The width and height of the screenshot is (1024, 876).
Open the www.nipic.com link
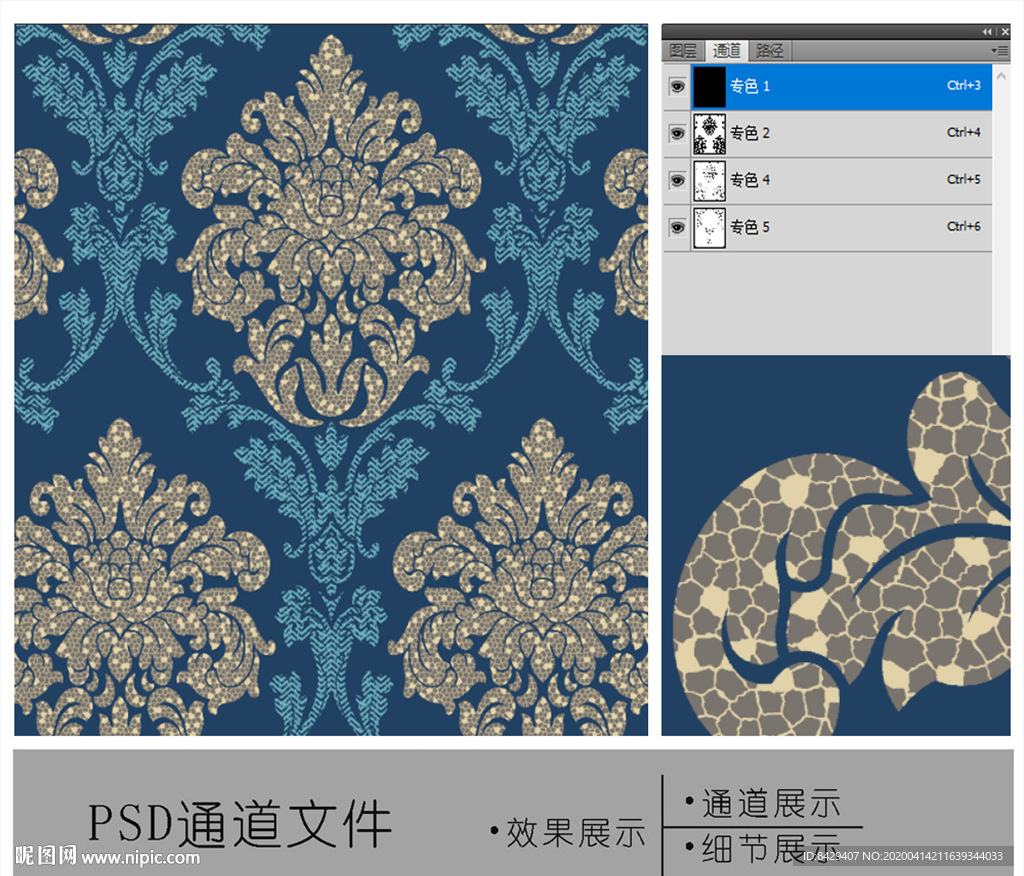tap(140, 857)
